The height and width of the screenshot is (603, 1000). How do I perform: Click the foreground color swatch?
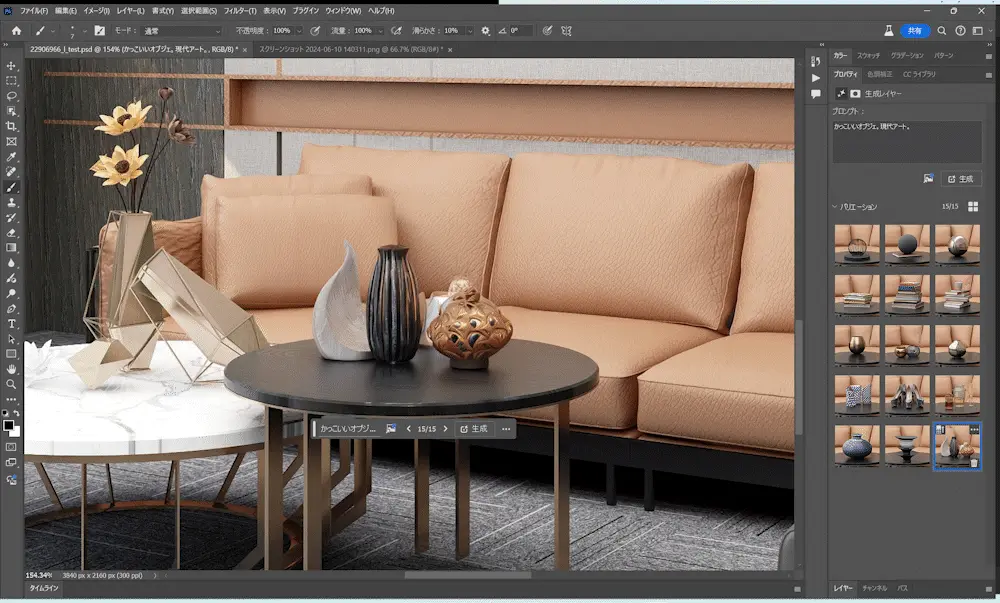coord(8,426)
